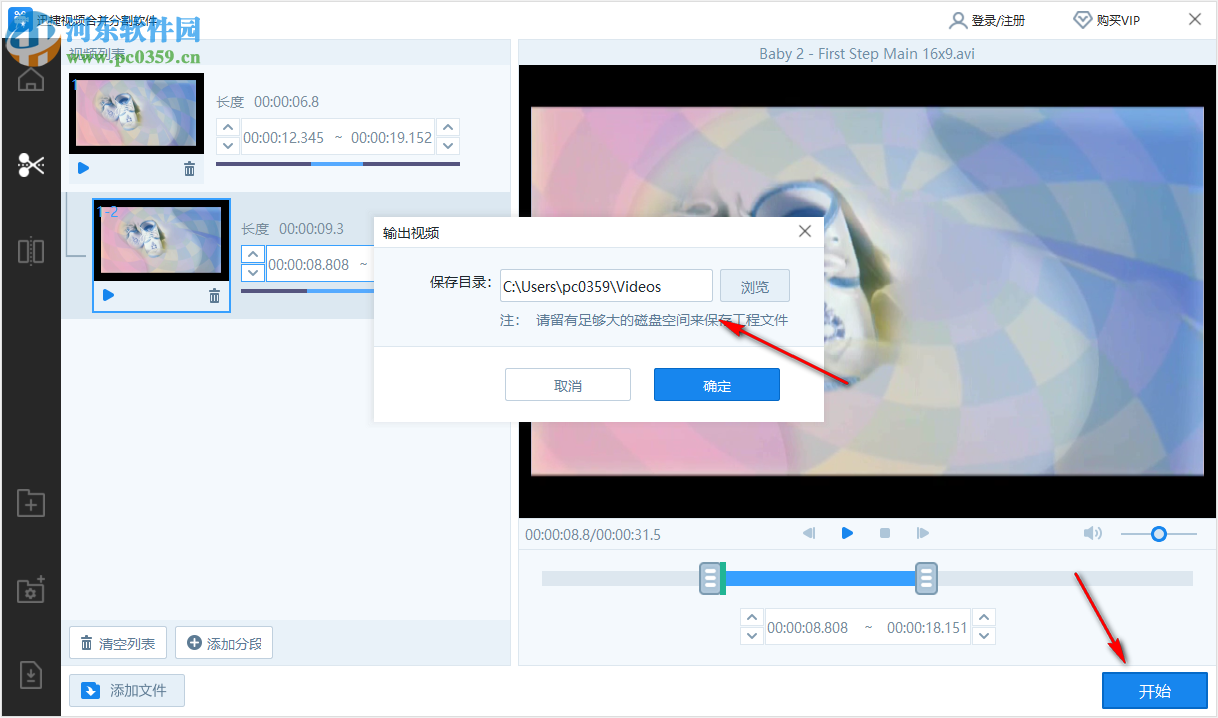The height and width of the screenshot is (718, 1218).
Task: Click the Baby 2 - First Step Main title
Action: pos(867,53)
